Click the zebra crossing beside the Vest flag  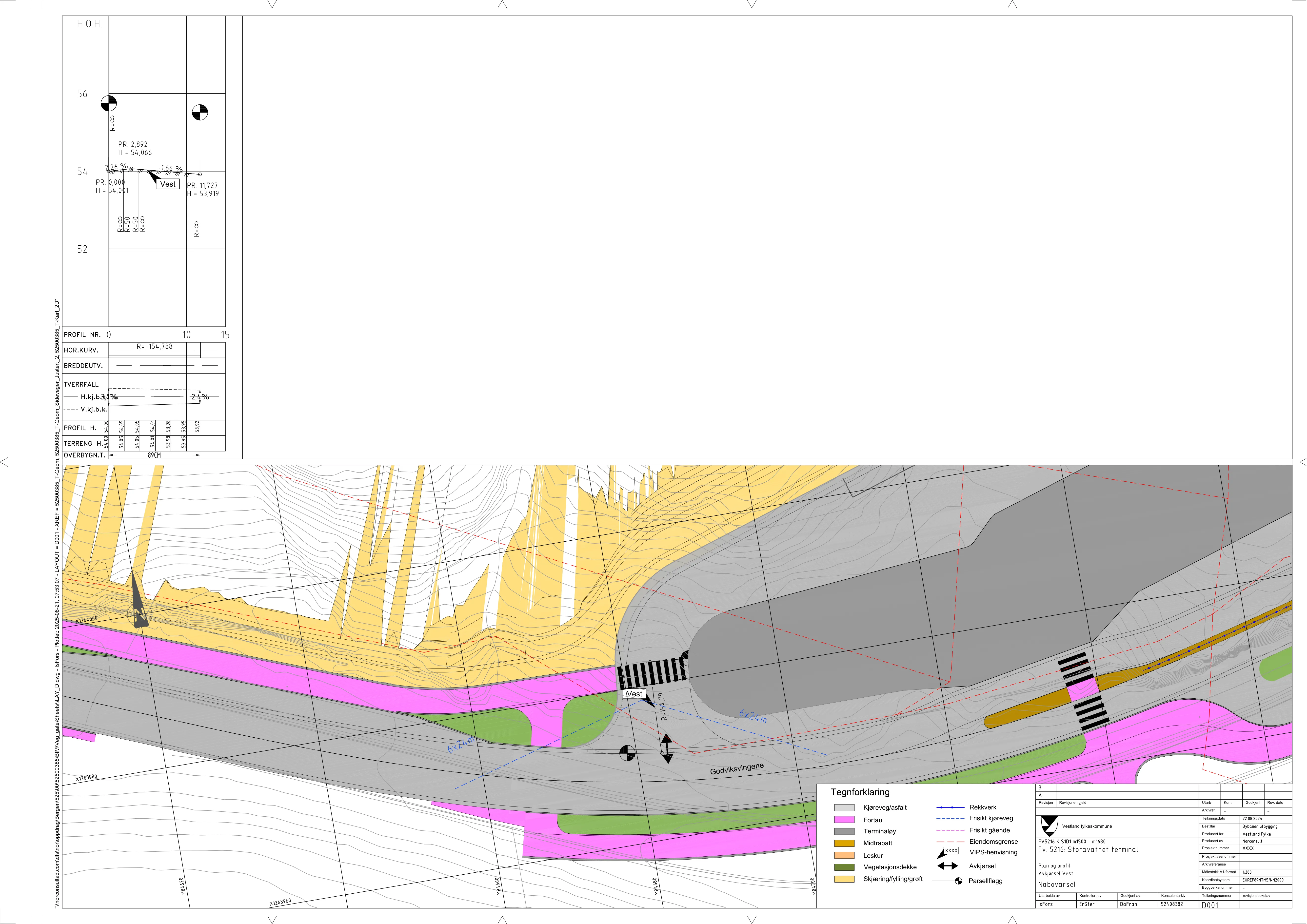[652, 673]
